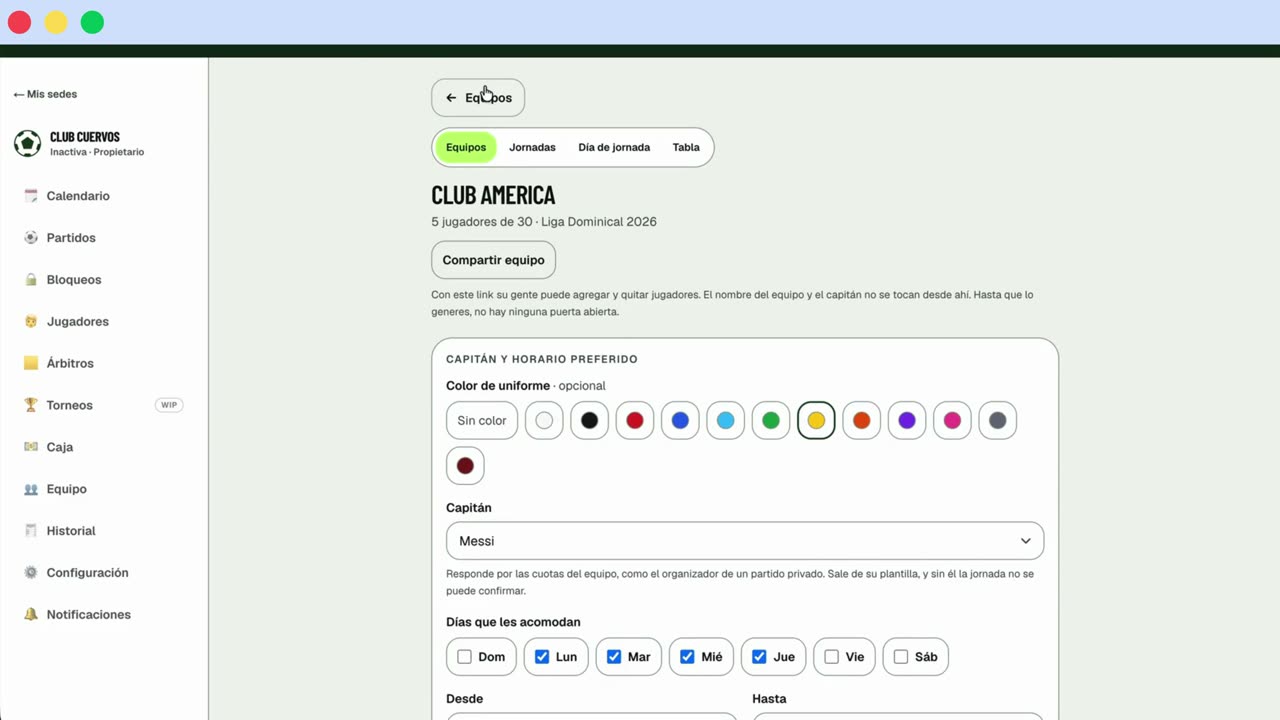Click the Compartir equipo button
Screen dimensions: 1280x720
point(494,260)
